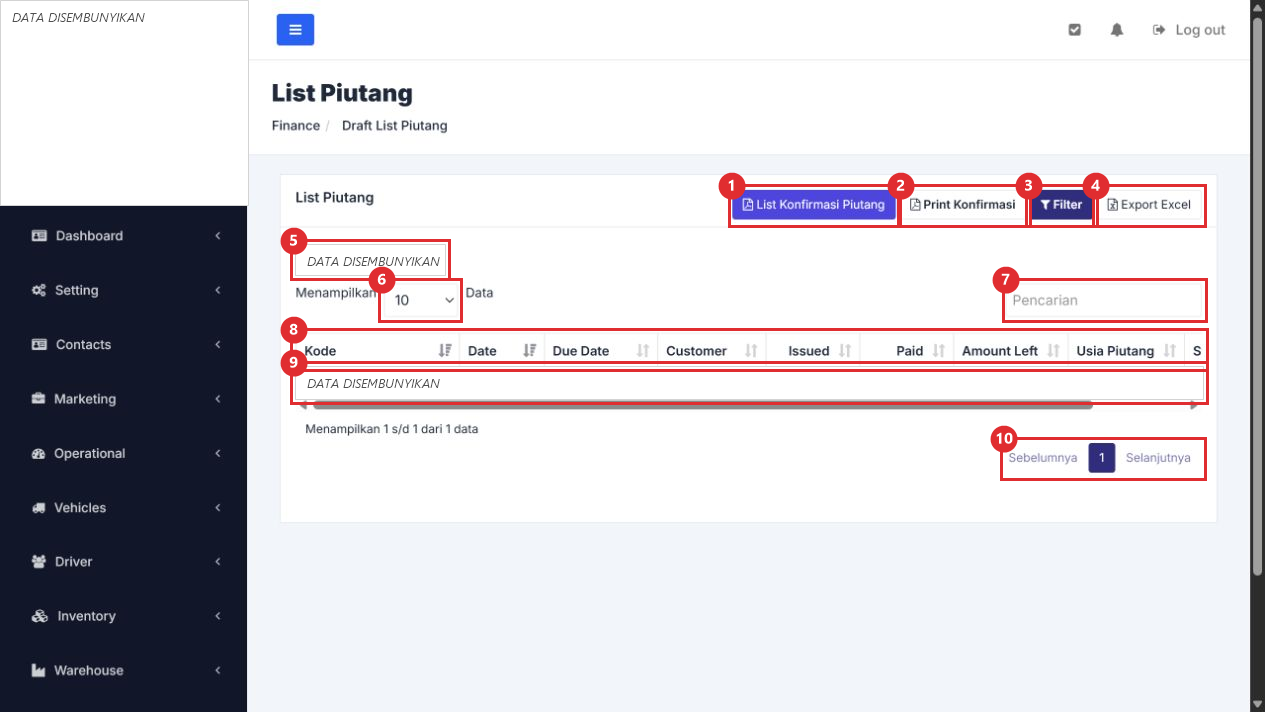Viewport: 1265px width, 712px height.
Task: Focus the Pencarian search field
Action: [x=1103, y=300]
